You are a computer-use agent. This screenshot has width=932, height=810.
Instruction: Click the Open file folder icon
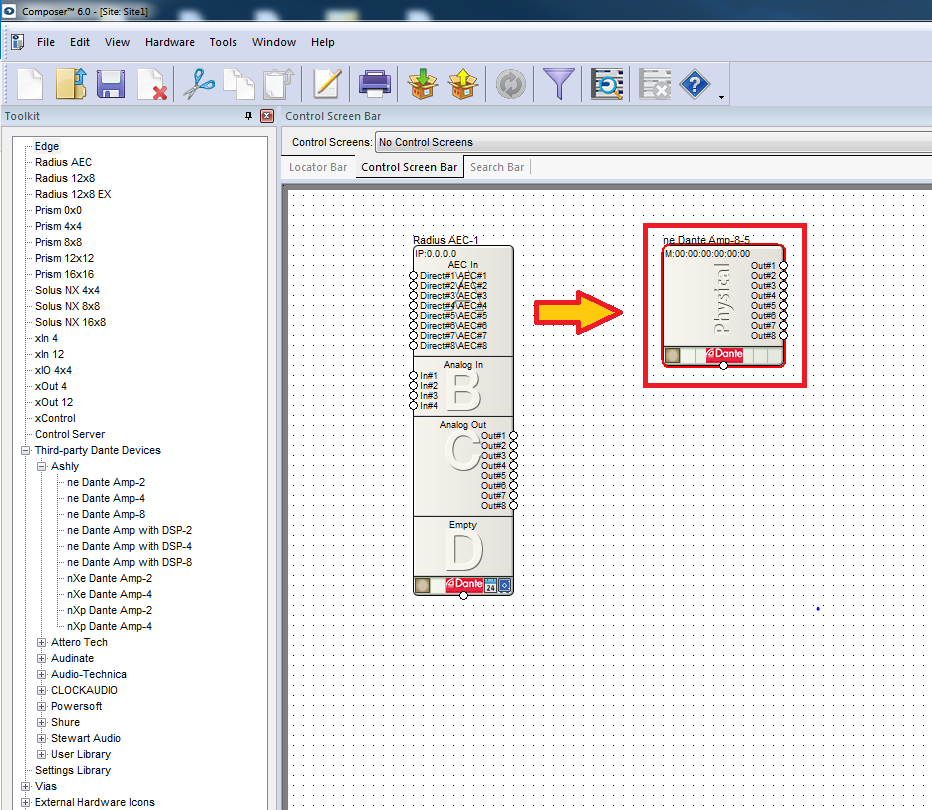71,84
